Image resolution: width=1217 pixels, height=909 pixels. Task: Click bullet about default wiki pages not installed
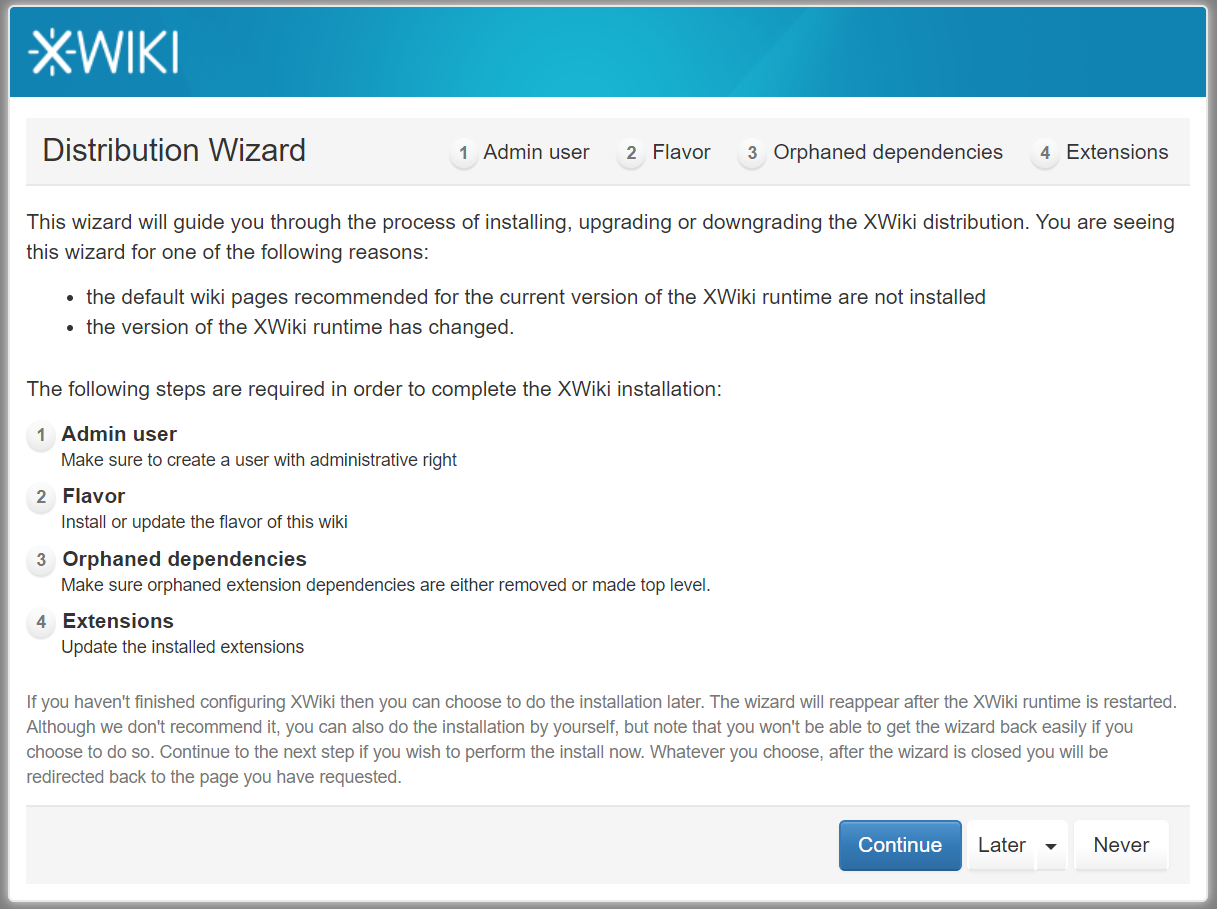click(x=536, y=297)
